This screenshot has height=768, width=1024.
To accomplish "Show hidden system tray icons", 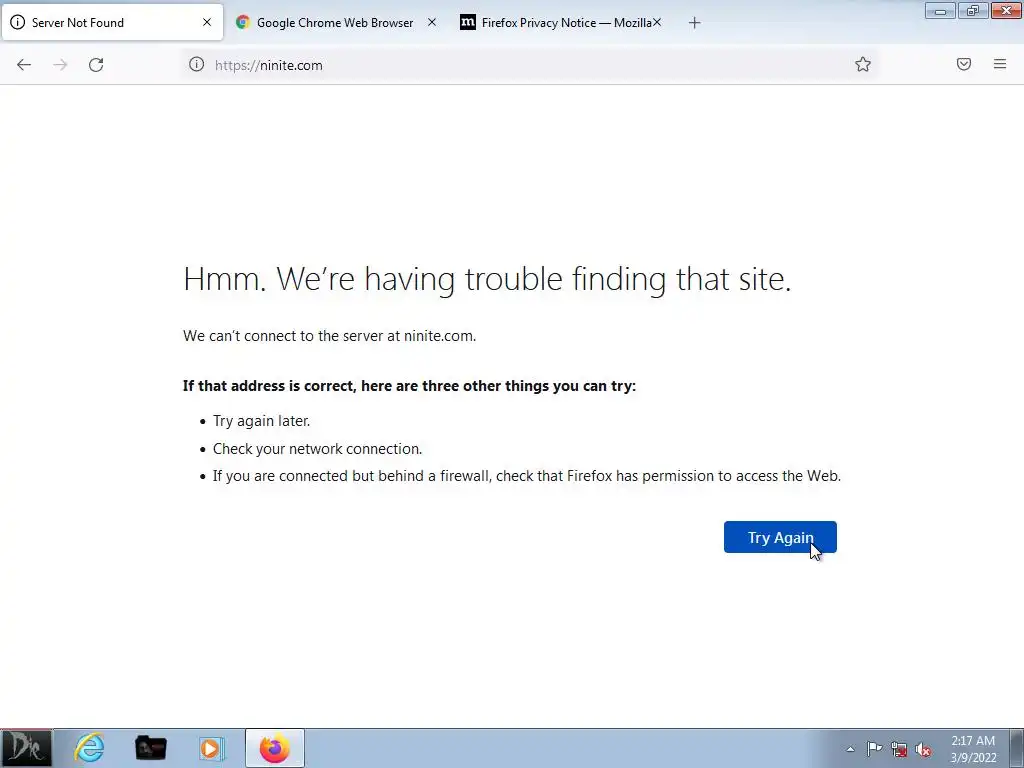I will click(850, 749).
